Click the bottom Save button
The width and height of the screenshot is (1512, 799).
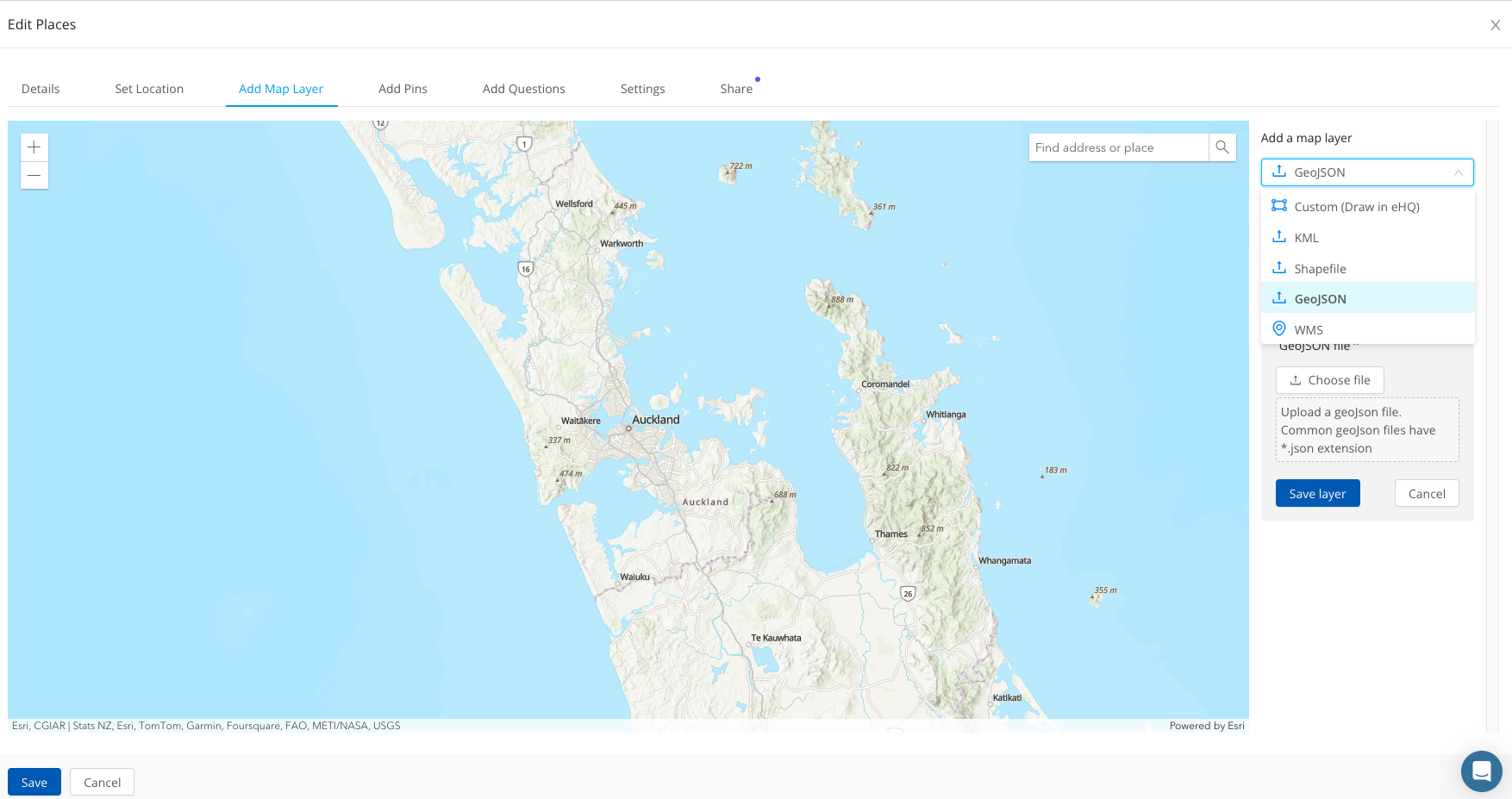coord(34,783)
